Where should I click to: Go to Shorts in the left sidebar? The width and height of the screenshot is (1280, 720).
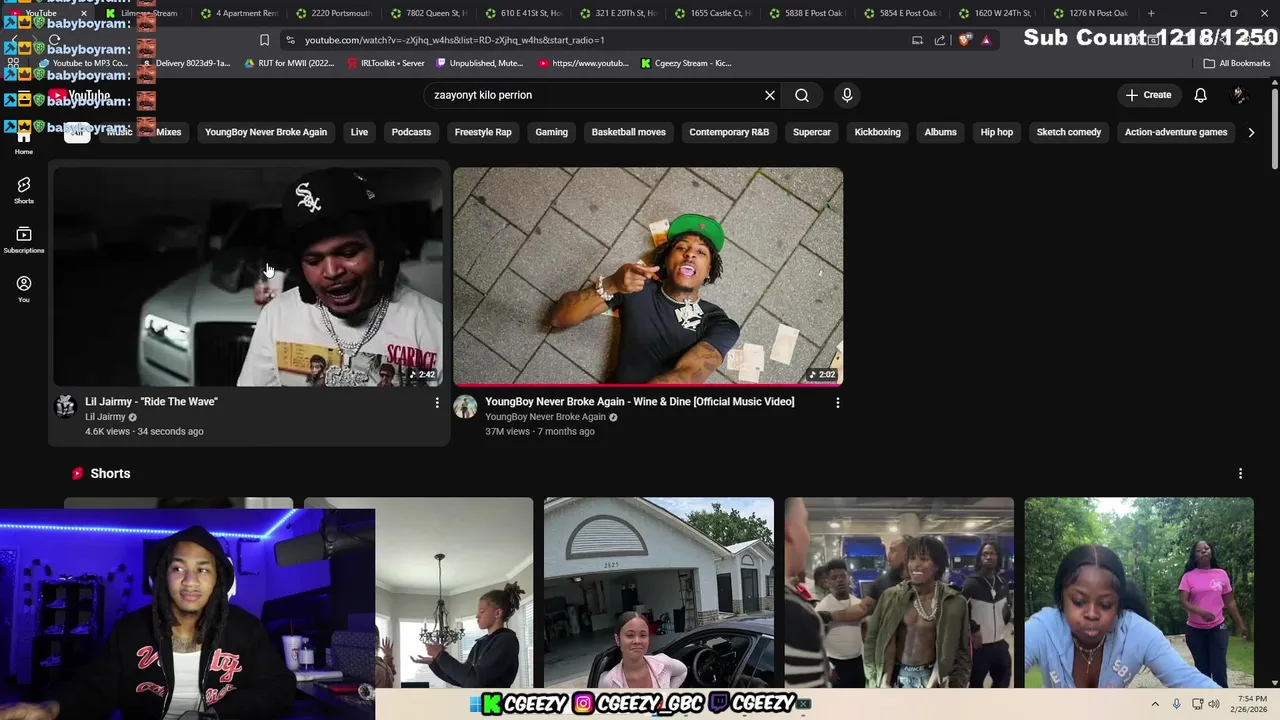coord(24,190)
